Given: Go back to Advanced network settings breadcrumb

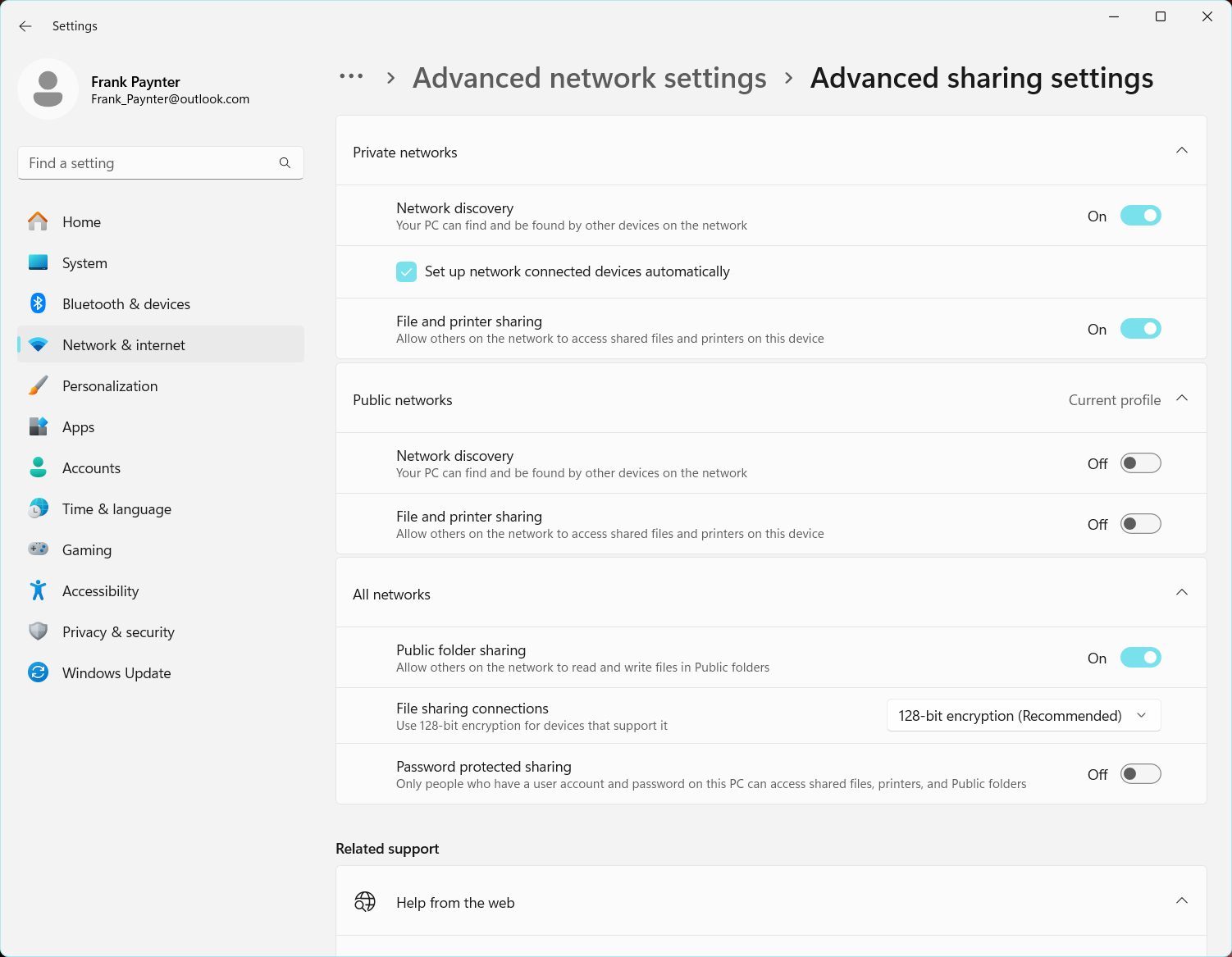Looking at the screenshot, I should [x=589, y=78].
